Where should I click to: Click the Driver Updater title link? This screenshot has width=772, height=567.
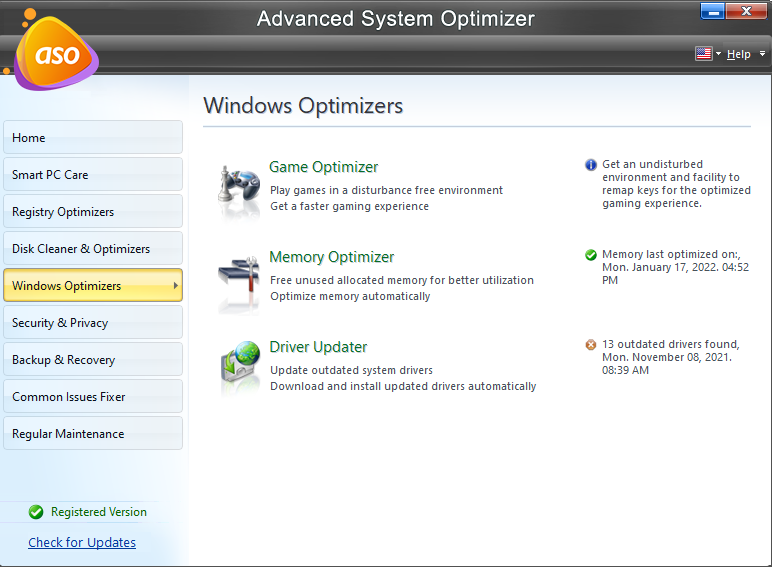pyautogui.click(x=318, y=347)
